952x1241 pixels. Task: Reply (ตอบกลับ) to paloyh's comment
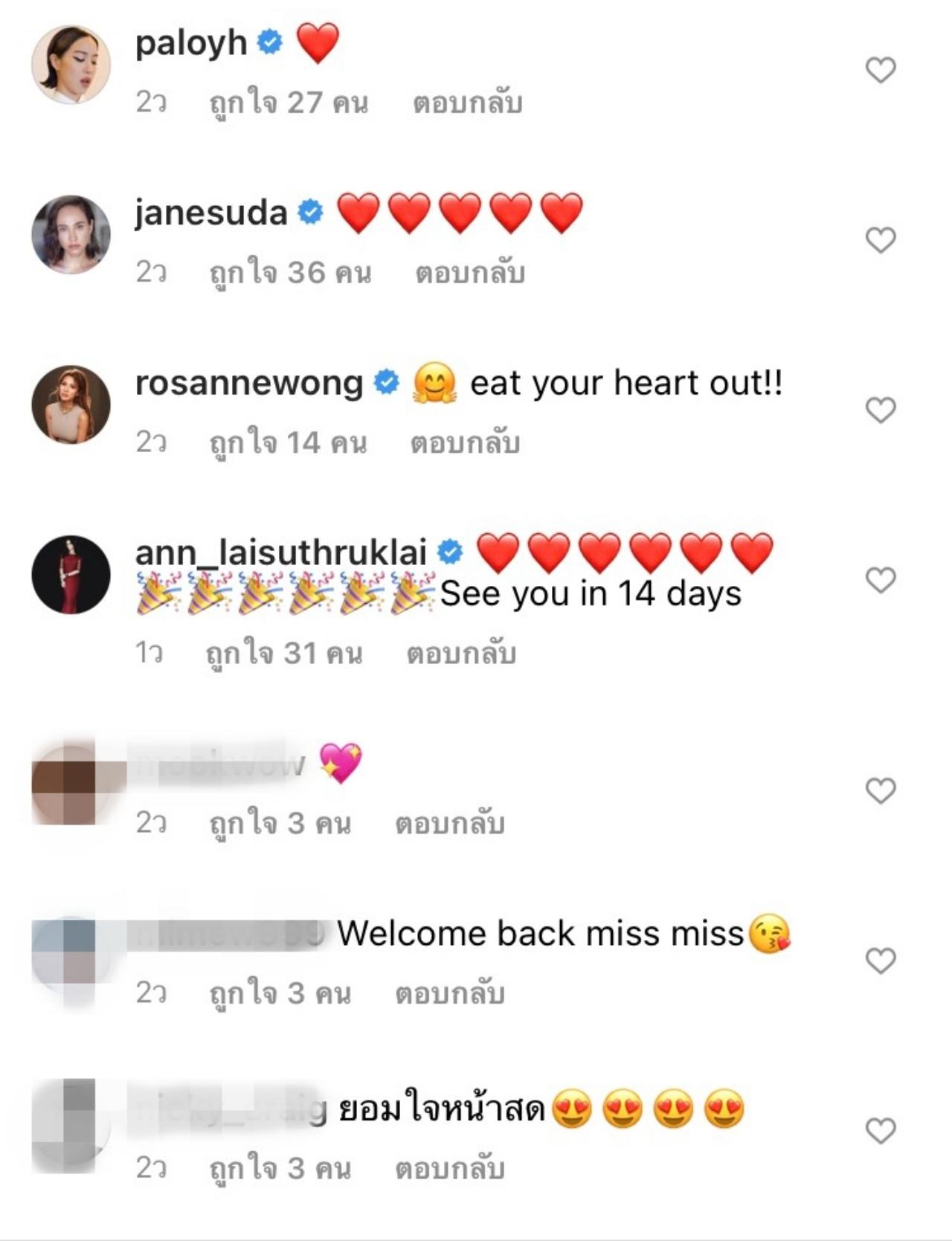tap(468, 103)
